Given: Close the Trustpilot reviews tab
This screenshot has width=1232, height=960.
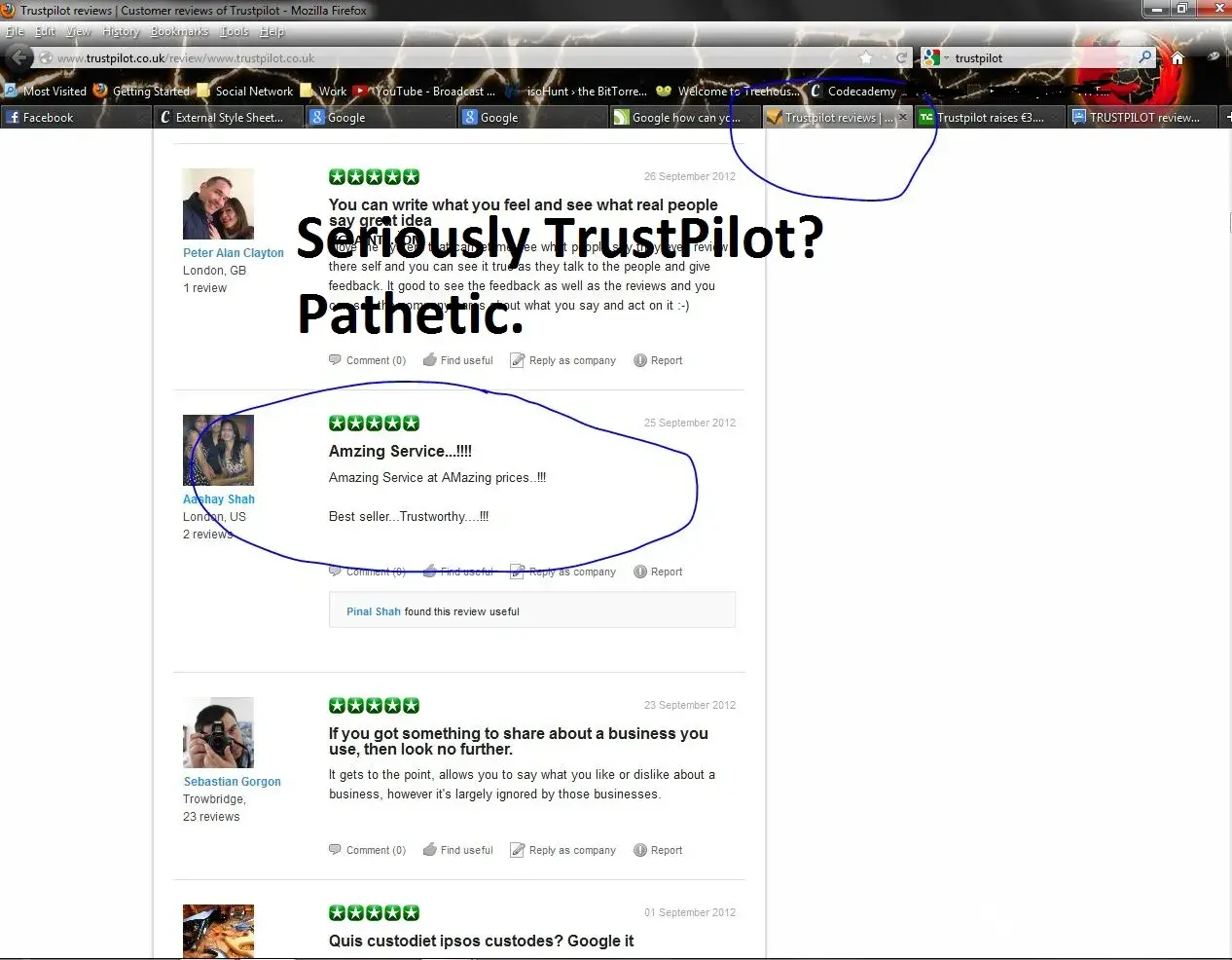Looking at the screenshot, I should [903, 118].
